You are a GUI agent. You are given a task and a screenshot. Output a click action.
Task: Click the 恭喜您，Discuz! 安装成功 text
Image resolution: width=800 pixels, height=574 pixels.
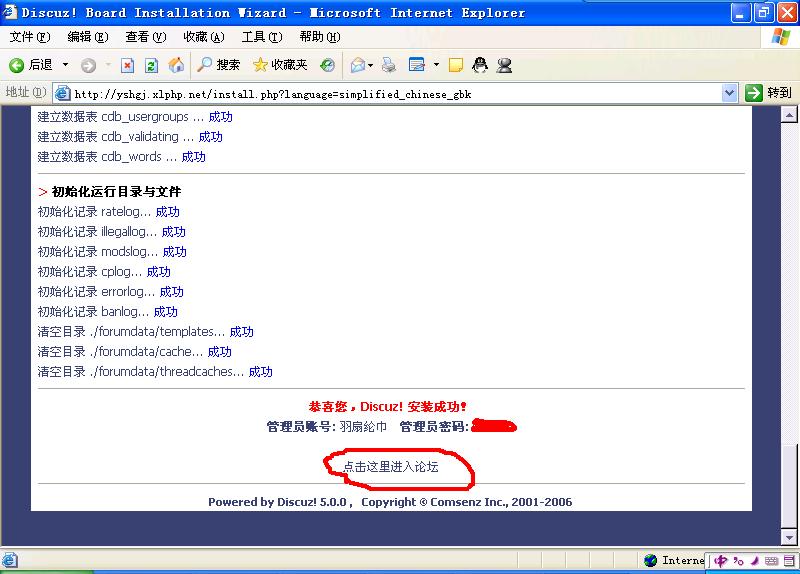tap(388, 407)
